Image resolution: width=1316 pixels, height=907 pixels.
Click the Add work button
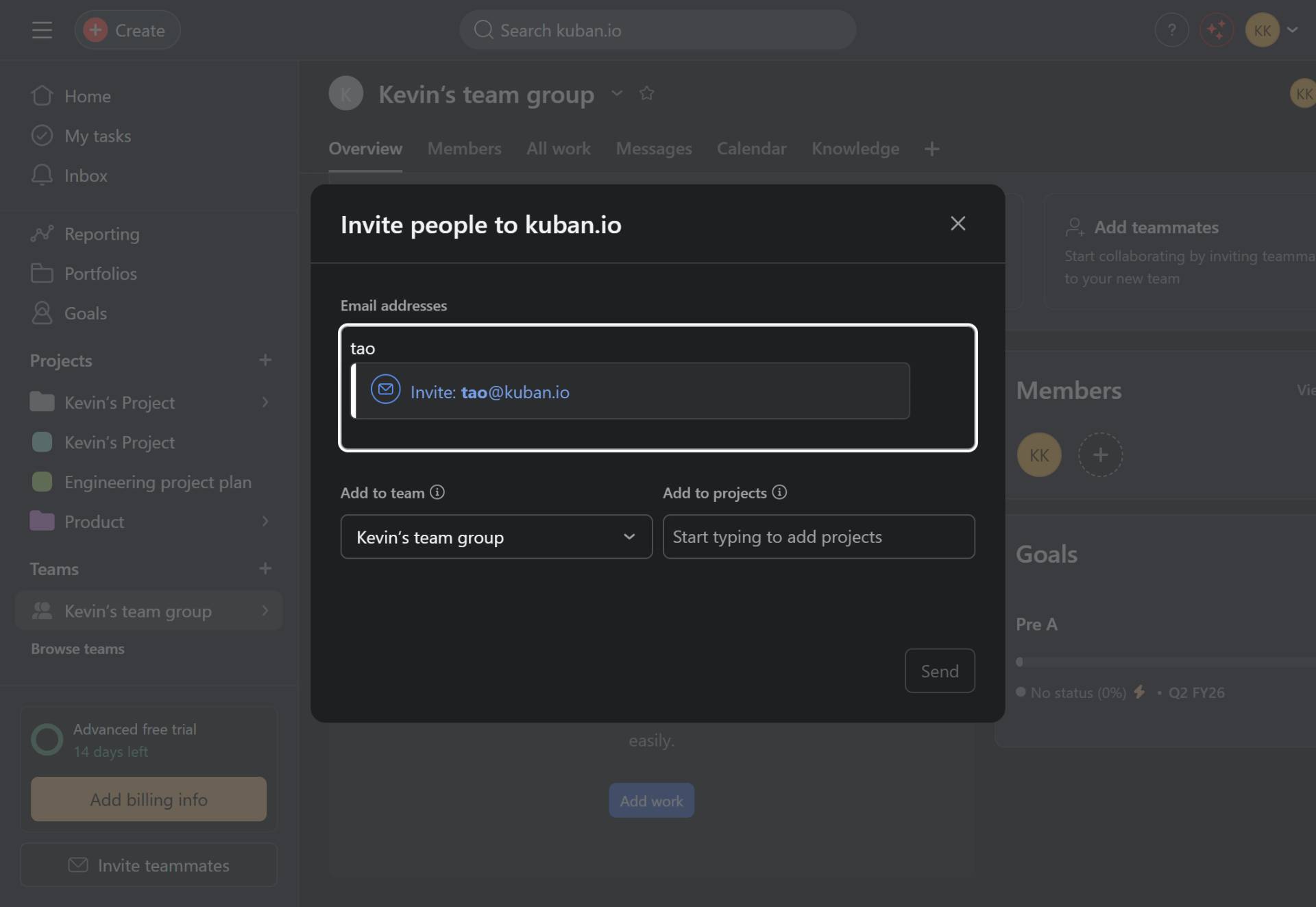(651, 801)
